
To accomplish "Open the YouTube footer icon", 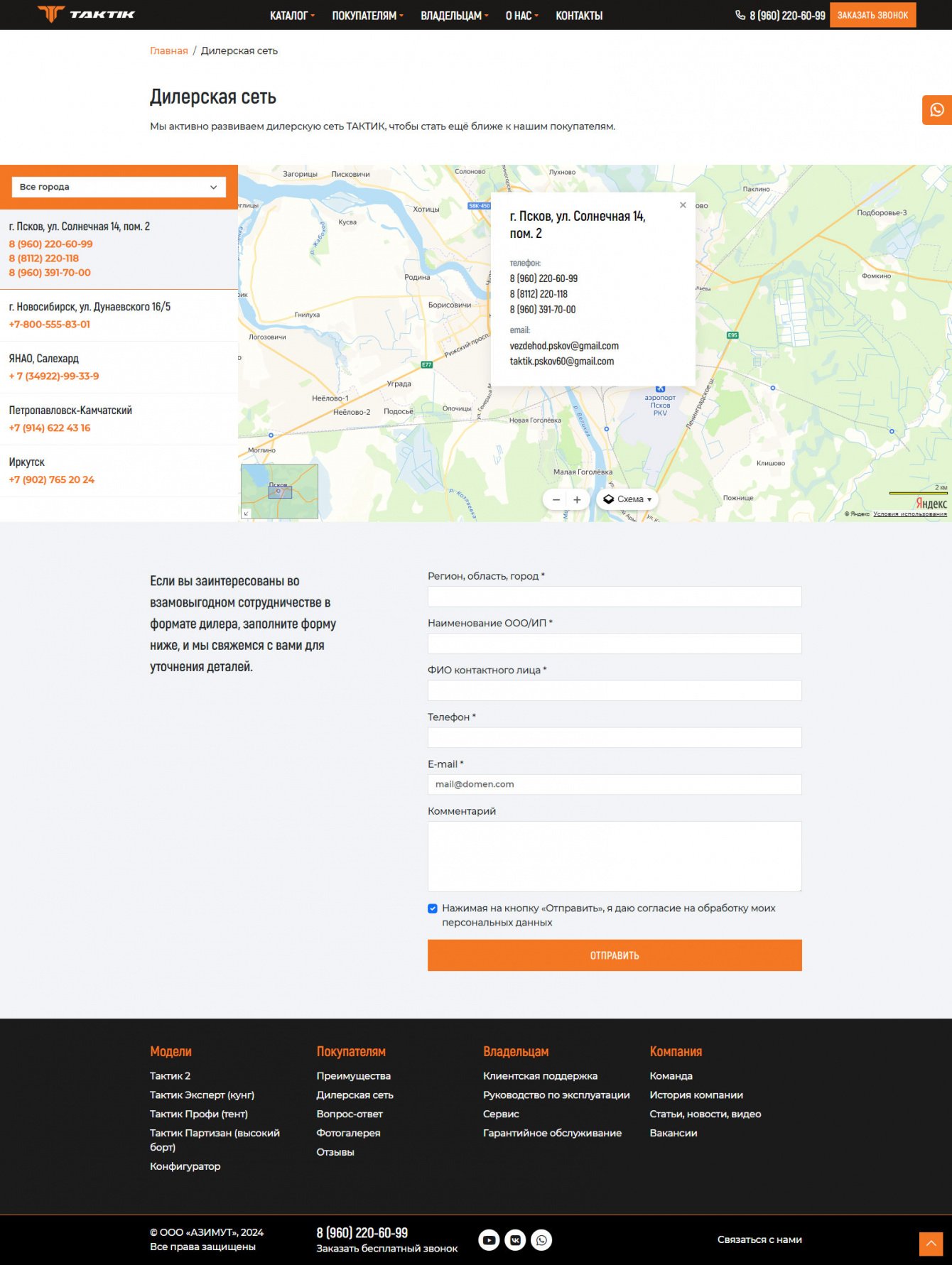I will point(489,1240).
